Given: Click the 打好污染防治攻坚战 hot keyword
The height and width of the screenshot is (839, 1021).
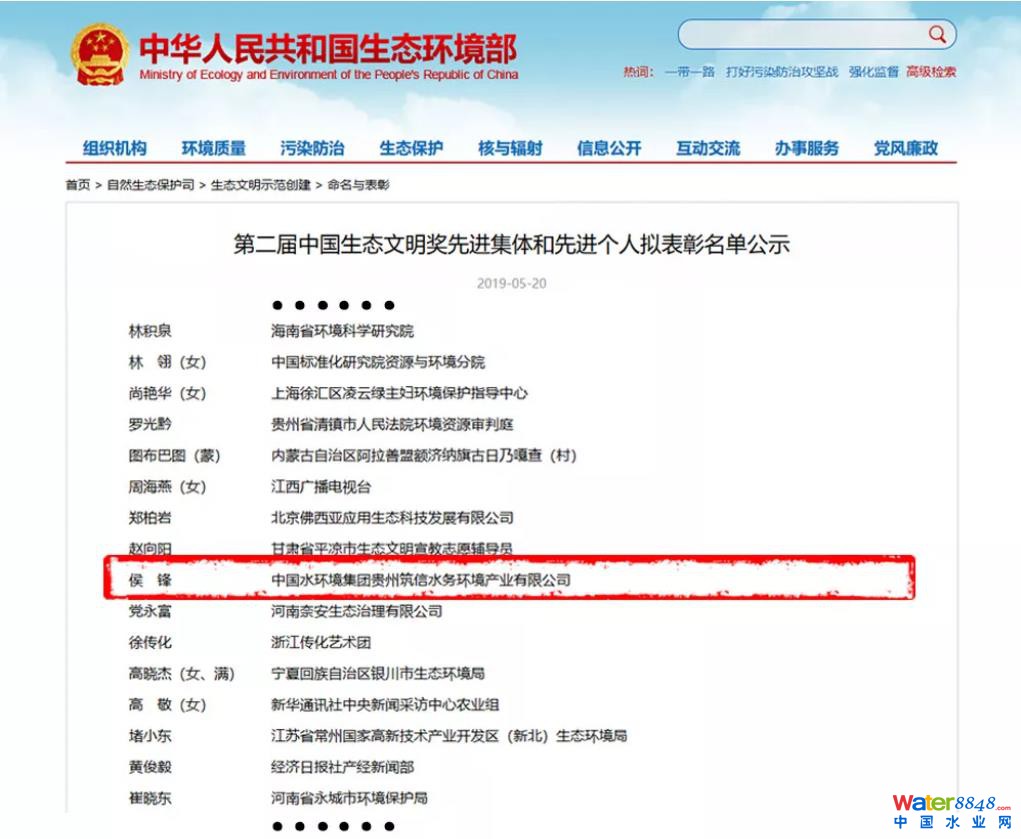Looking at the screenshot, I should click(782, 72).
